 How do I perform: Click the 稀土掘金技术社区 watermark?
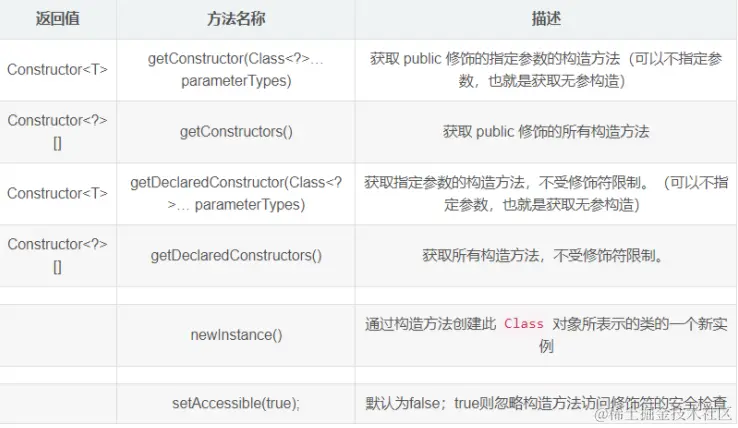click(x=665, y=412)
